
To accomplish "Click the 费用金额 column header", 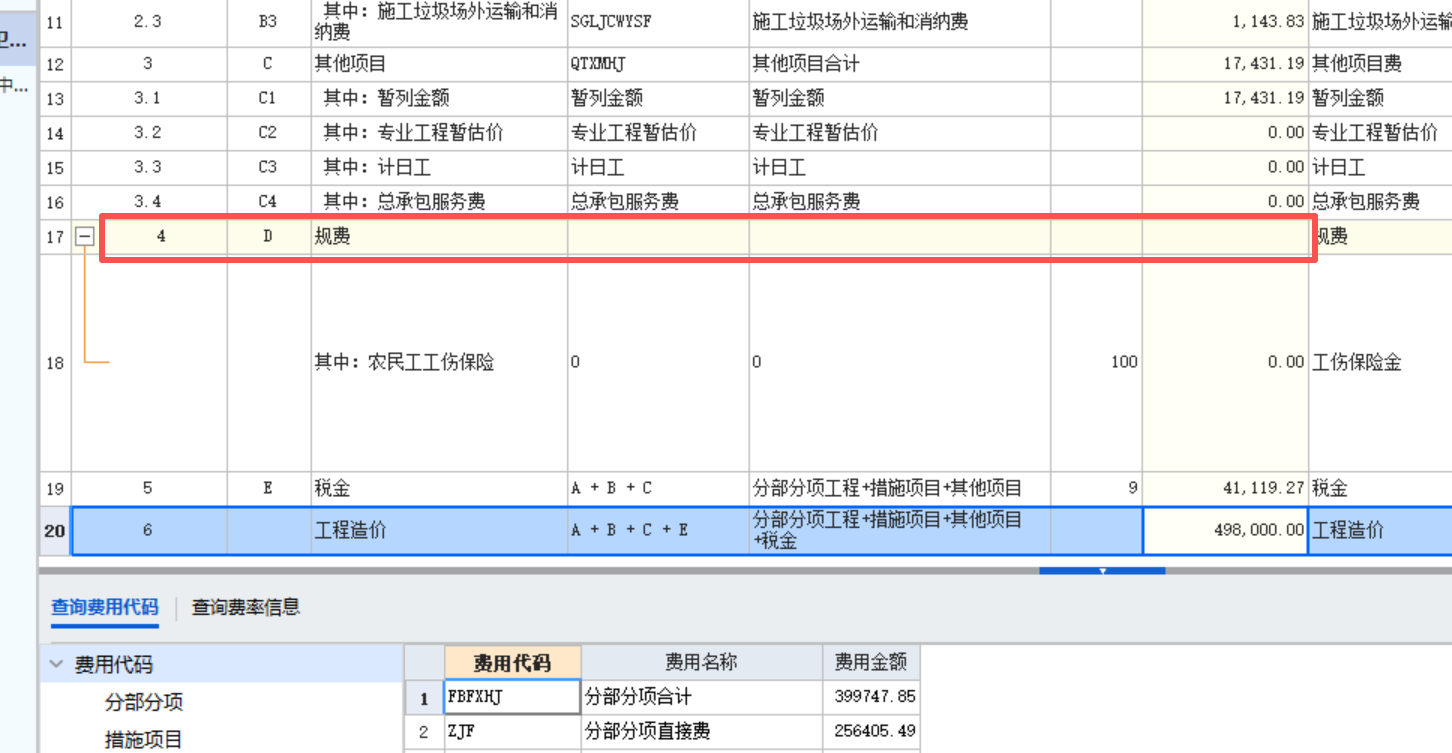I will coord(869,662).
